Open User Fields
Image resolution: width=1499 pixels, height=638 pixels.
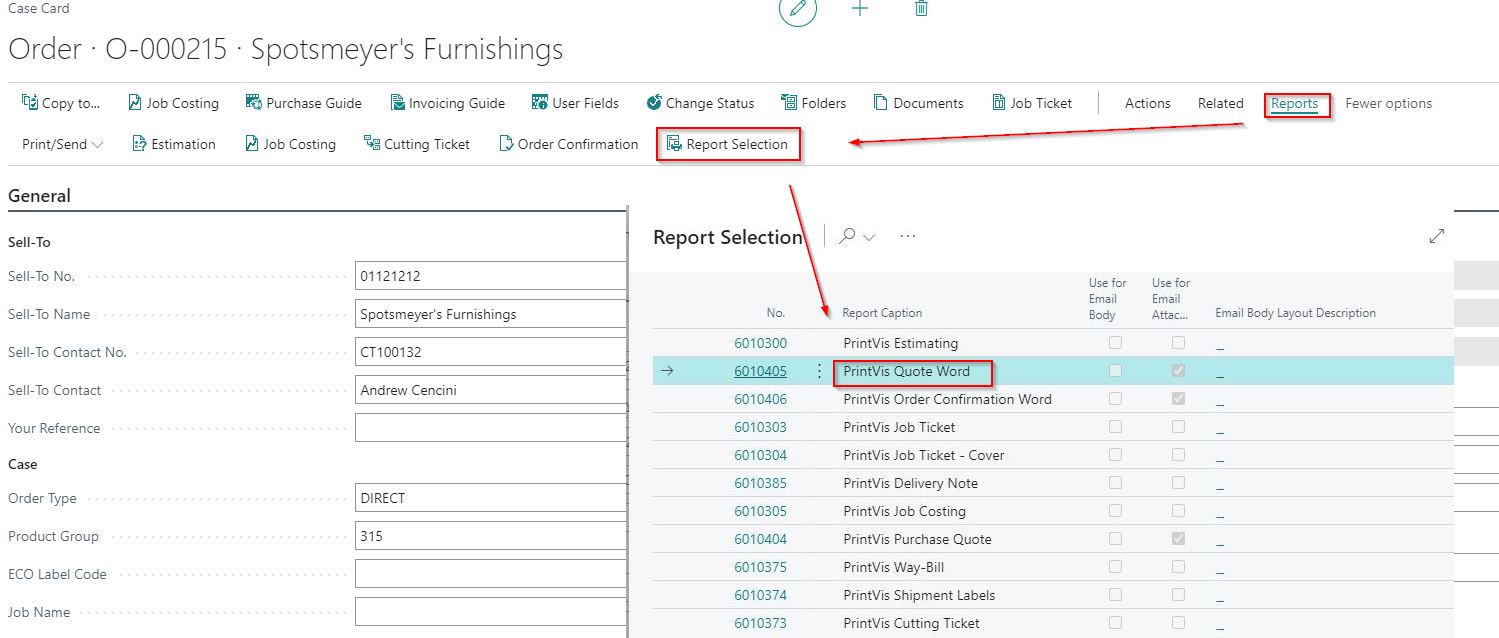coord(575,103)
